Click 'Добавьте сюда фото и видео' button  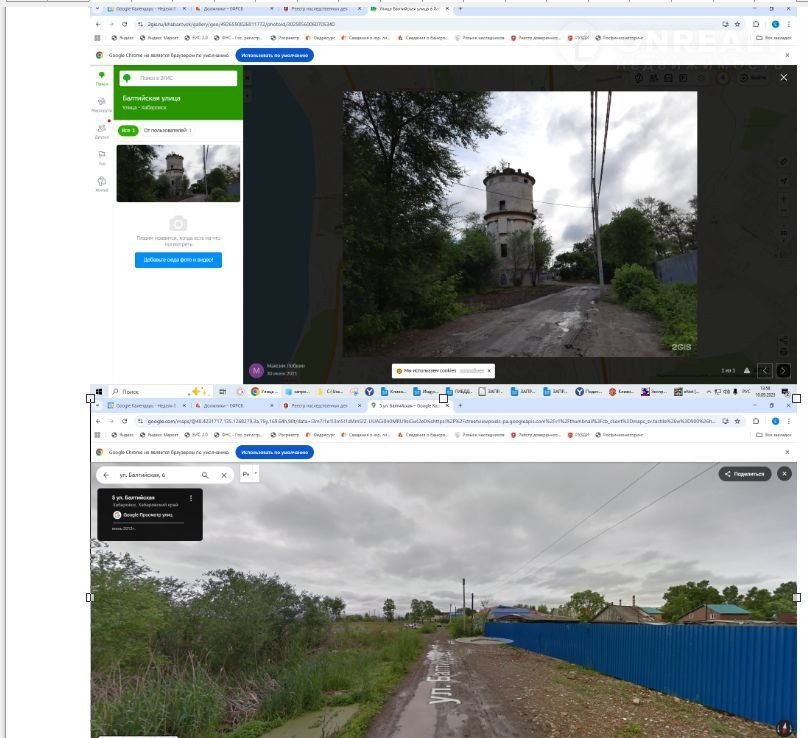[178, 260]
